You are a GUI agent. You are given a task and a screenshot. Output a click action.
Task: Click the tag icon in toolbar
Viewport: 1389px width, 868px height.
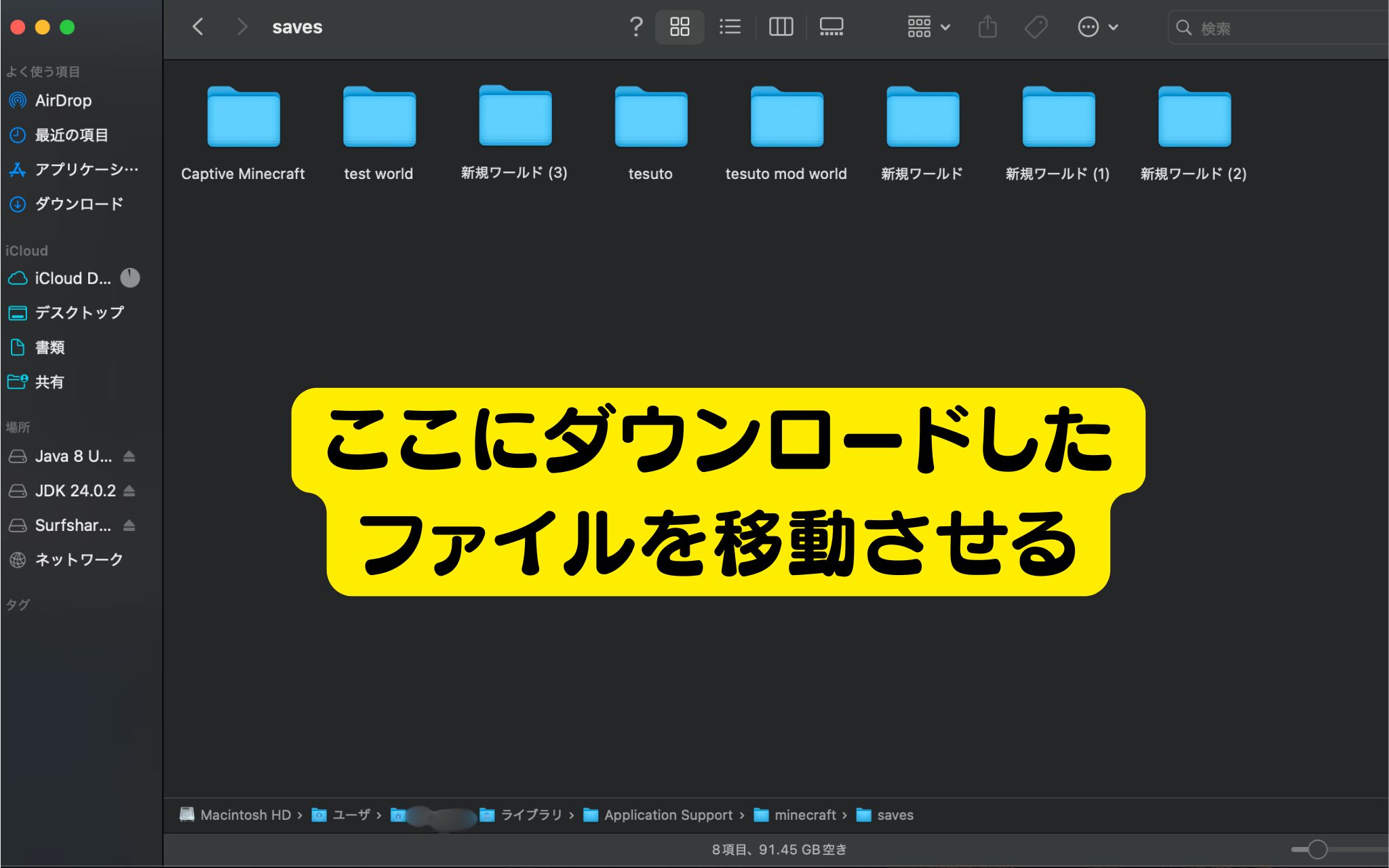[1036, 27]
